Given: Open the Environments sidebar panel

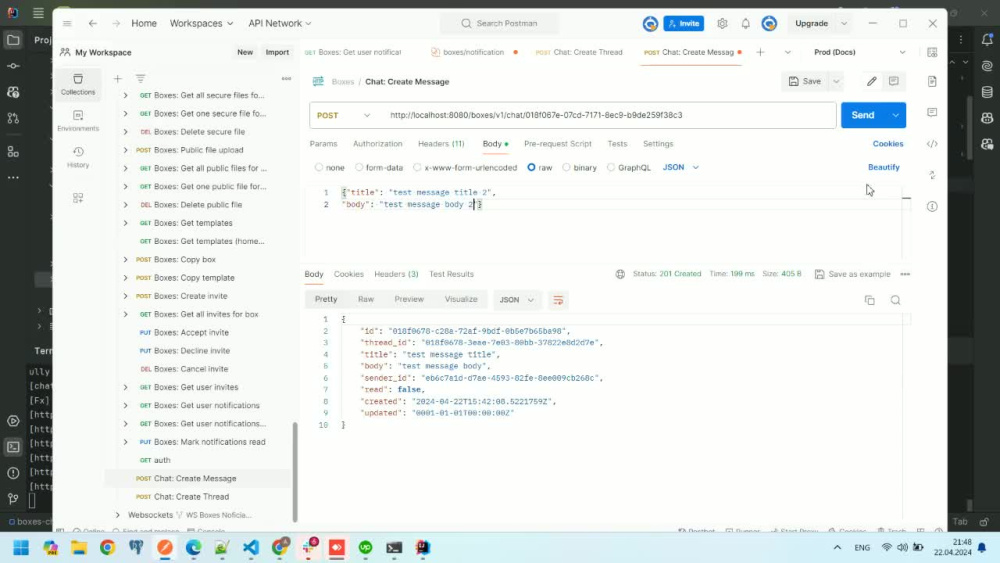Looking at the screenshot, I should [x=78, y=121].
